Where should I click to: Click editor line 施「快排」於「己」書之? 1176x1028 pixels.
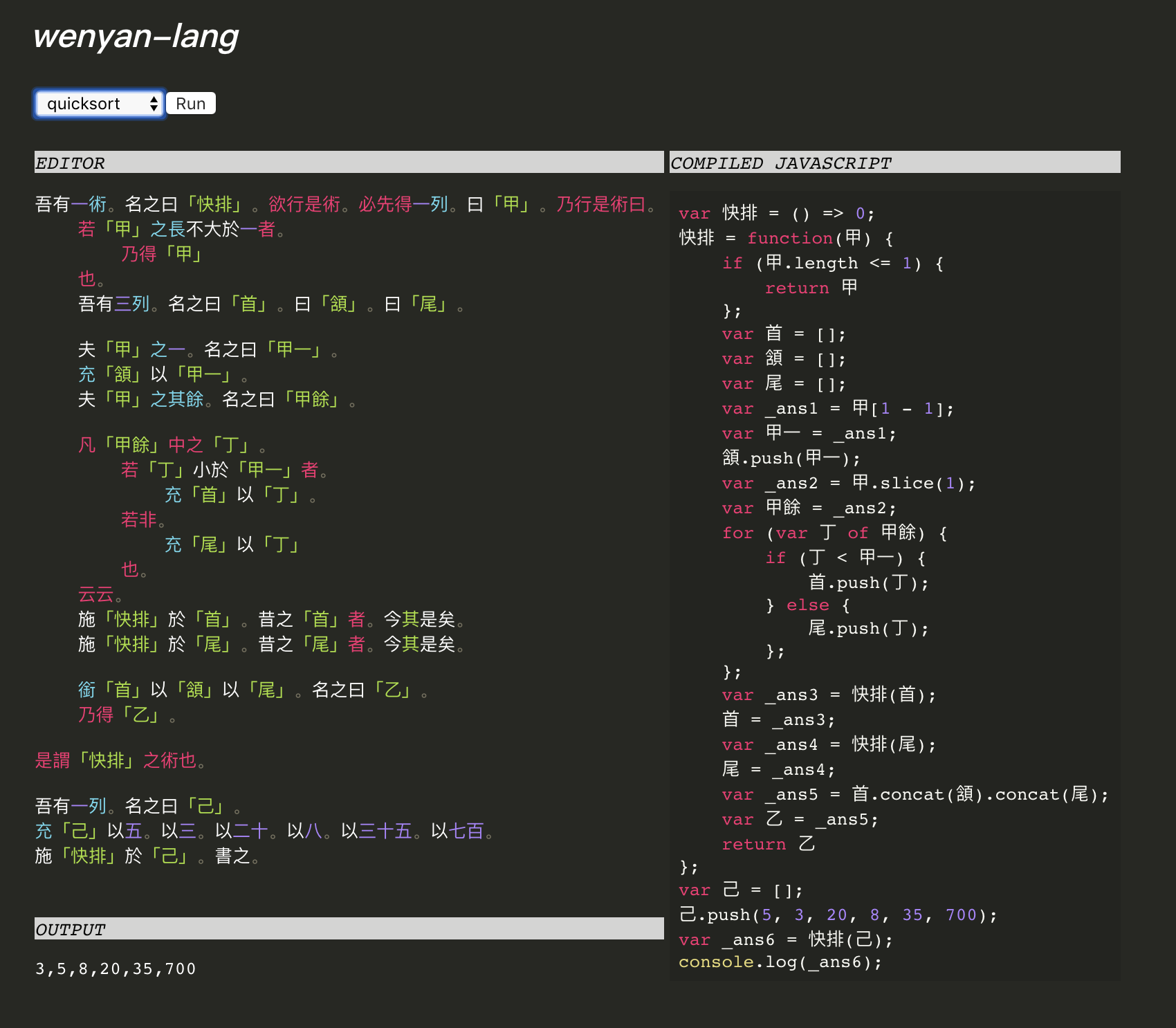[x=147, y=856]
